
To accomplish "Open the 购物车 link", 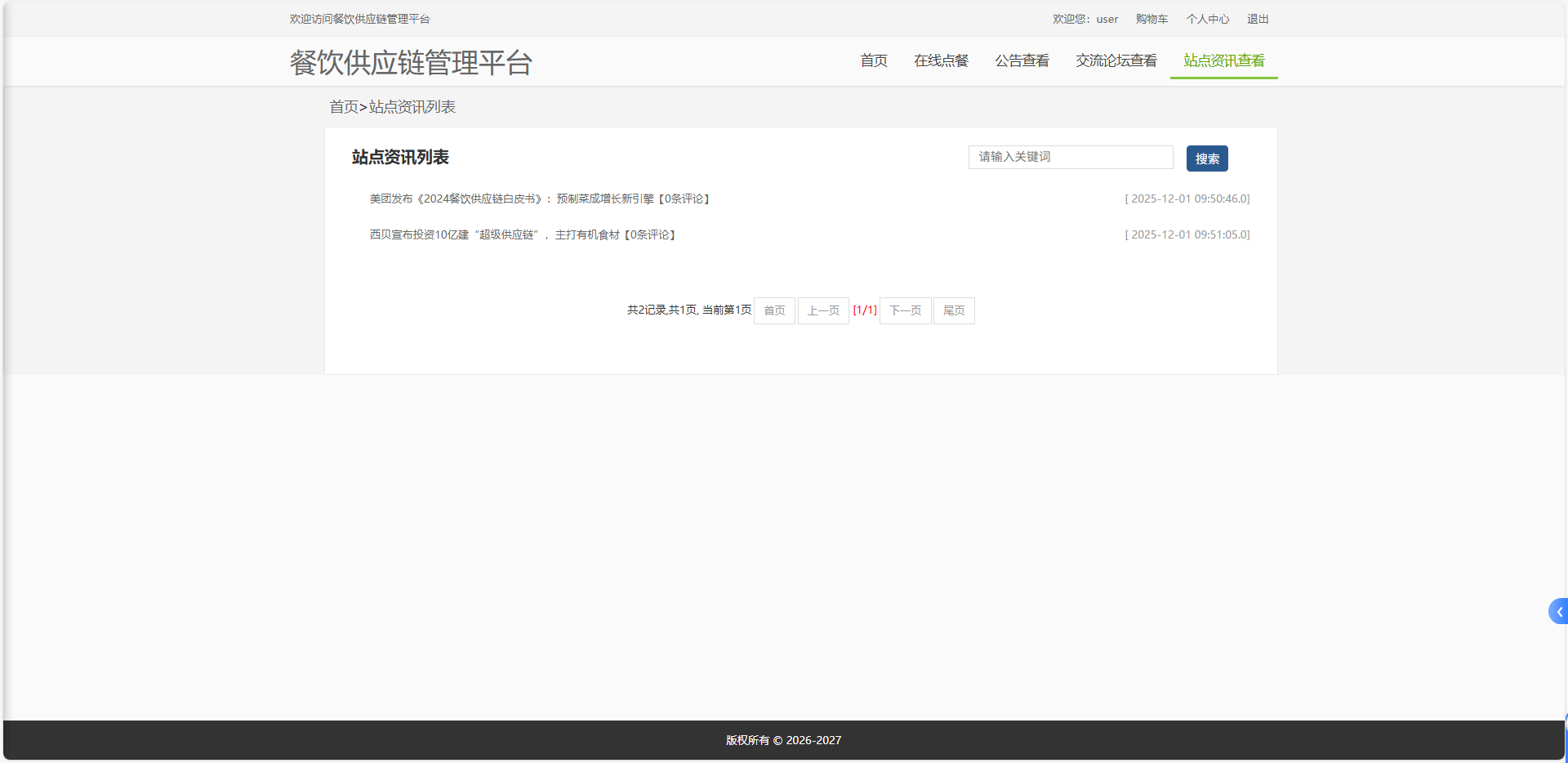I will (1151, 19).
